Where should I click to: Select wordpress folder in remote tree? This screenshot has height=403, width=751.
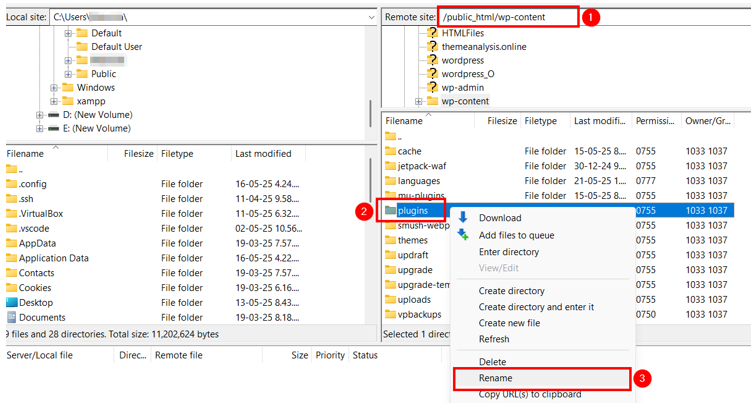point(463,60)
